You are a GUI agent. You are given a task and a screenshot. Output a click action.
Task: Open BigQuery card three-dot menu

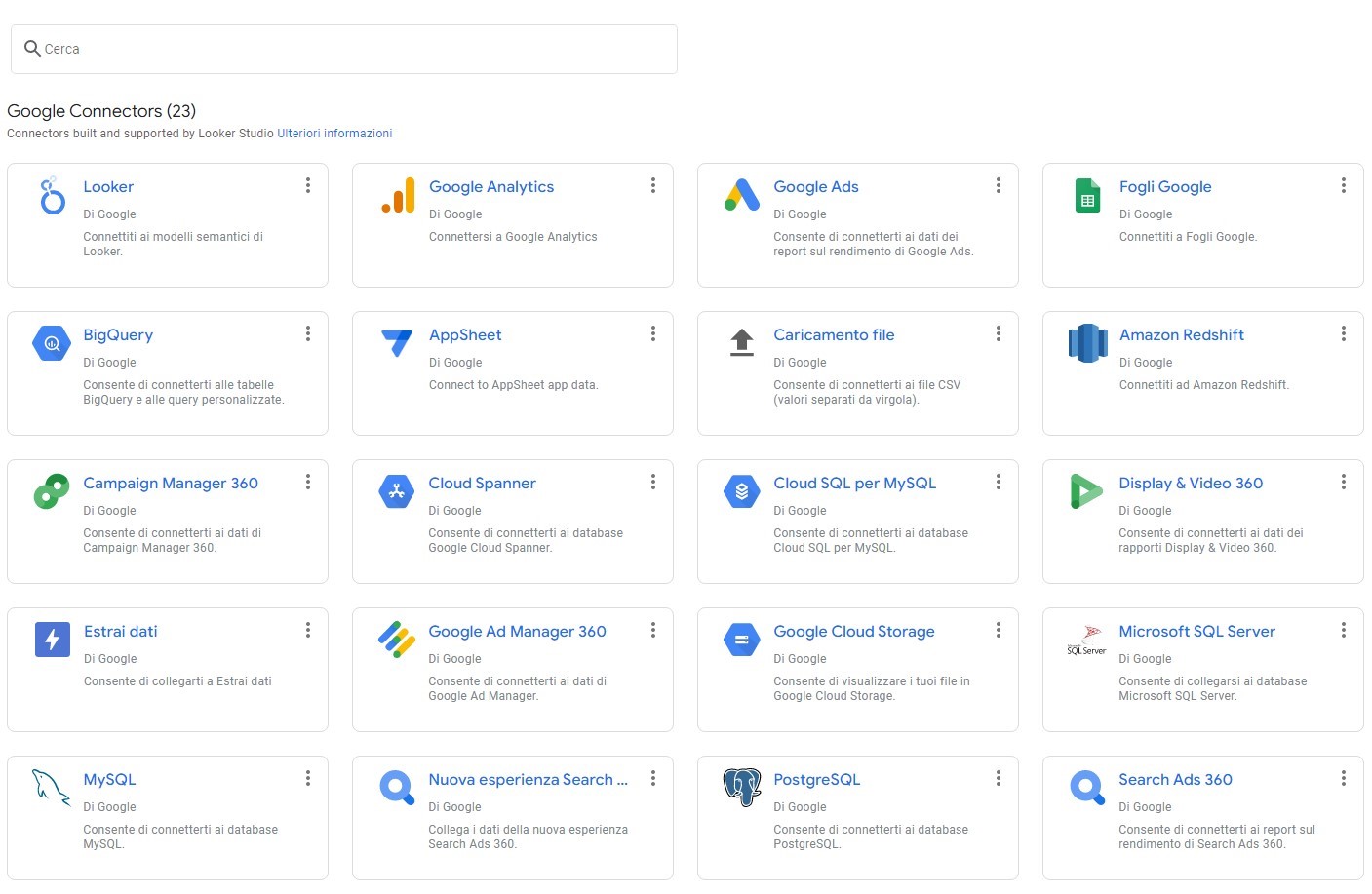coord(308,333)
